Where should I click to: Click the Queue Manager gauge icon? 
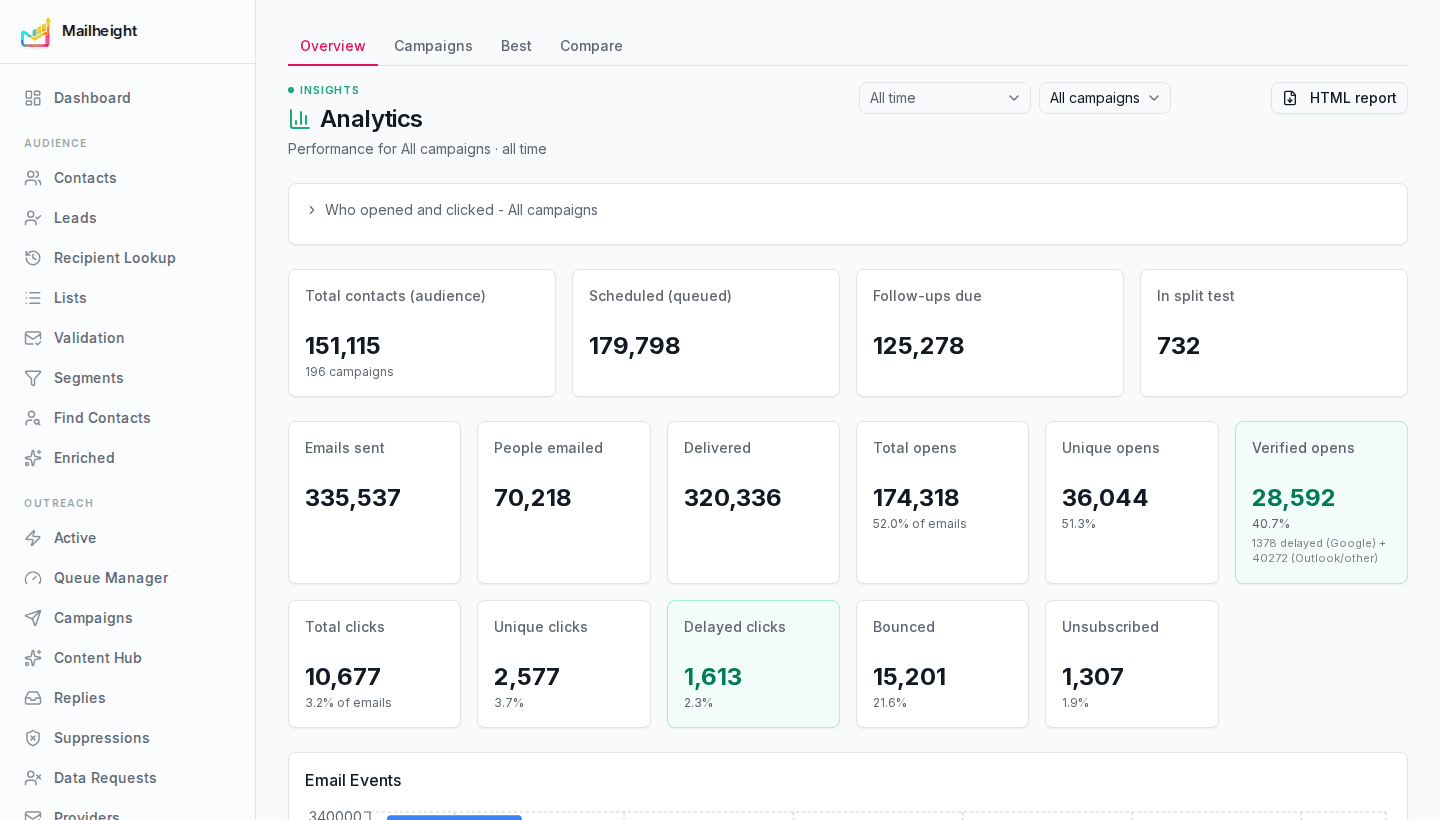33,578
